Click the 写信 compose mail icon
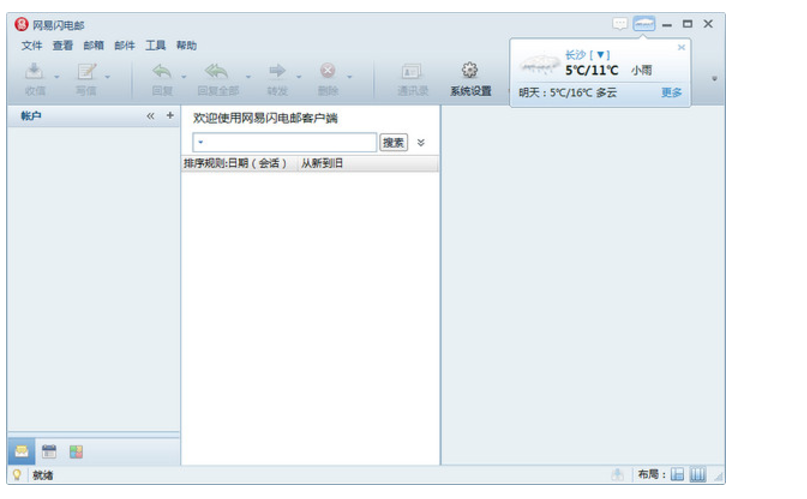 (x=86, y=71)
